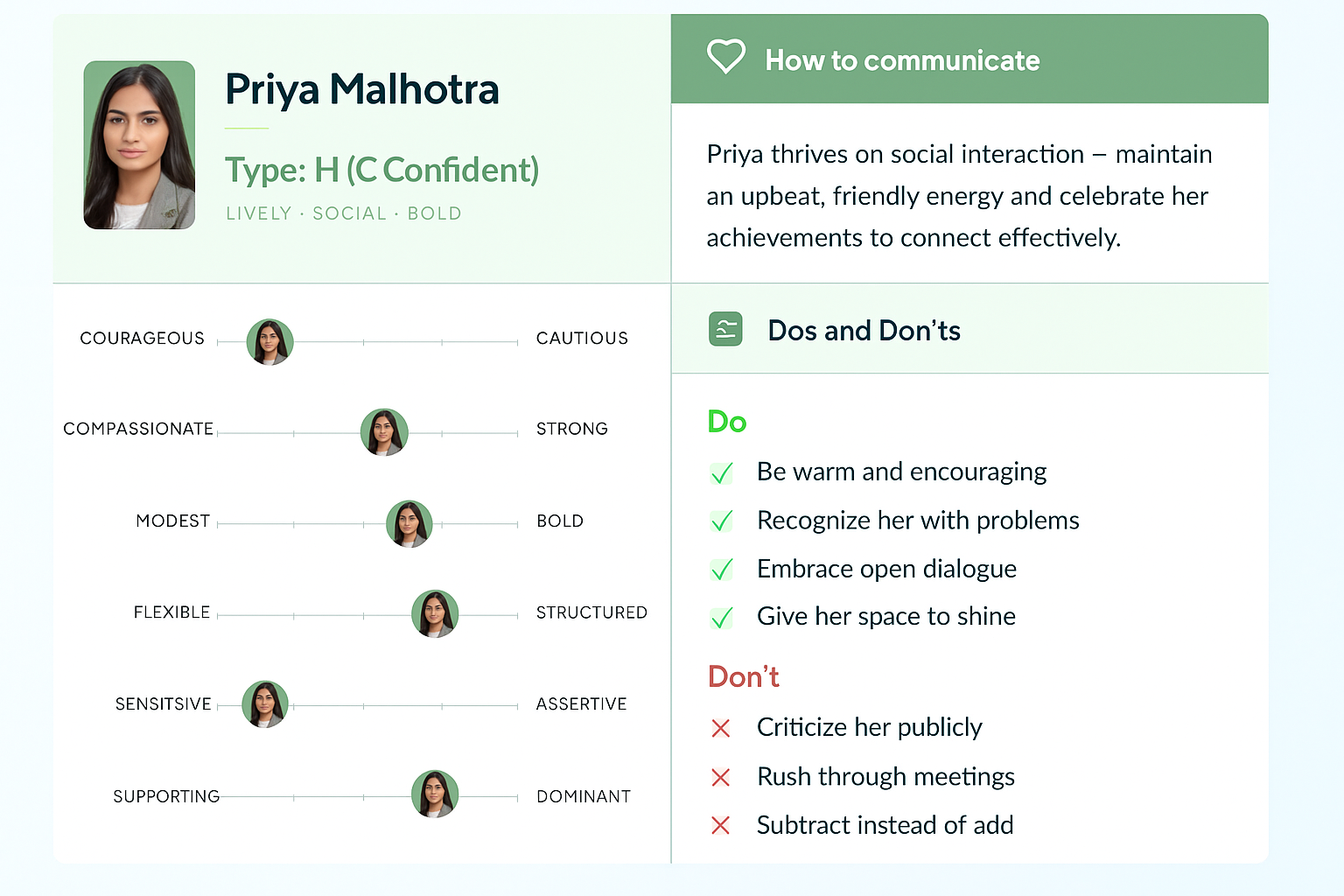Click the Courageous–Cautious slider avatar
Image resolution: width=1344 pixels, height=896 pixels.
click(x=269, y=341)
